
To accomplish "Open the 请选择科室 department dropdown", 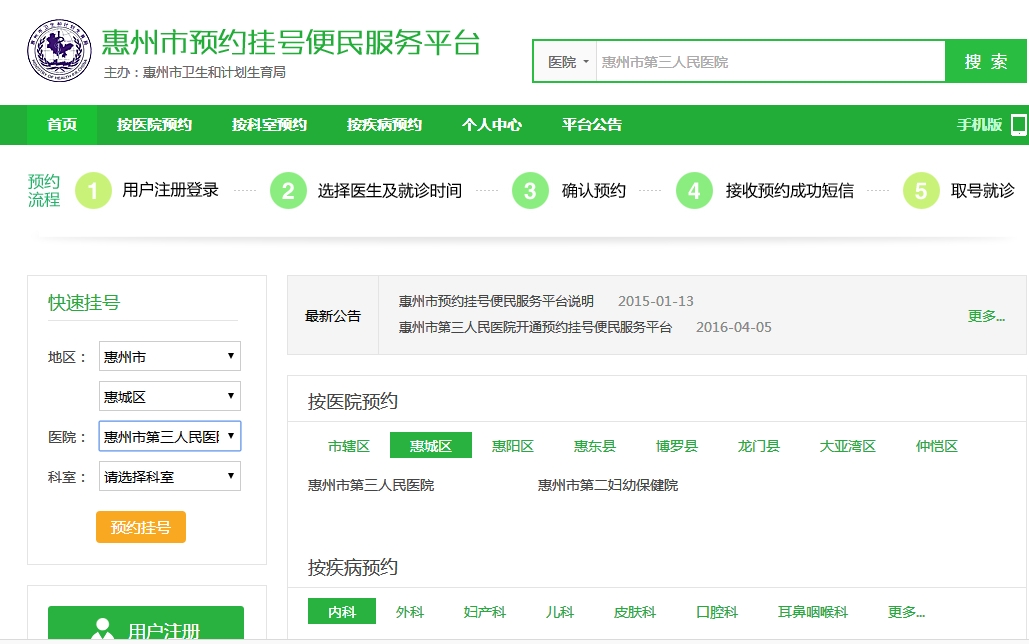I will click(169, 477).
